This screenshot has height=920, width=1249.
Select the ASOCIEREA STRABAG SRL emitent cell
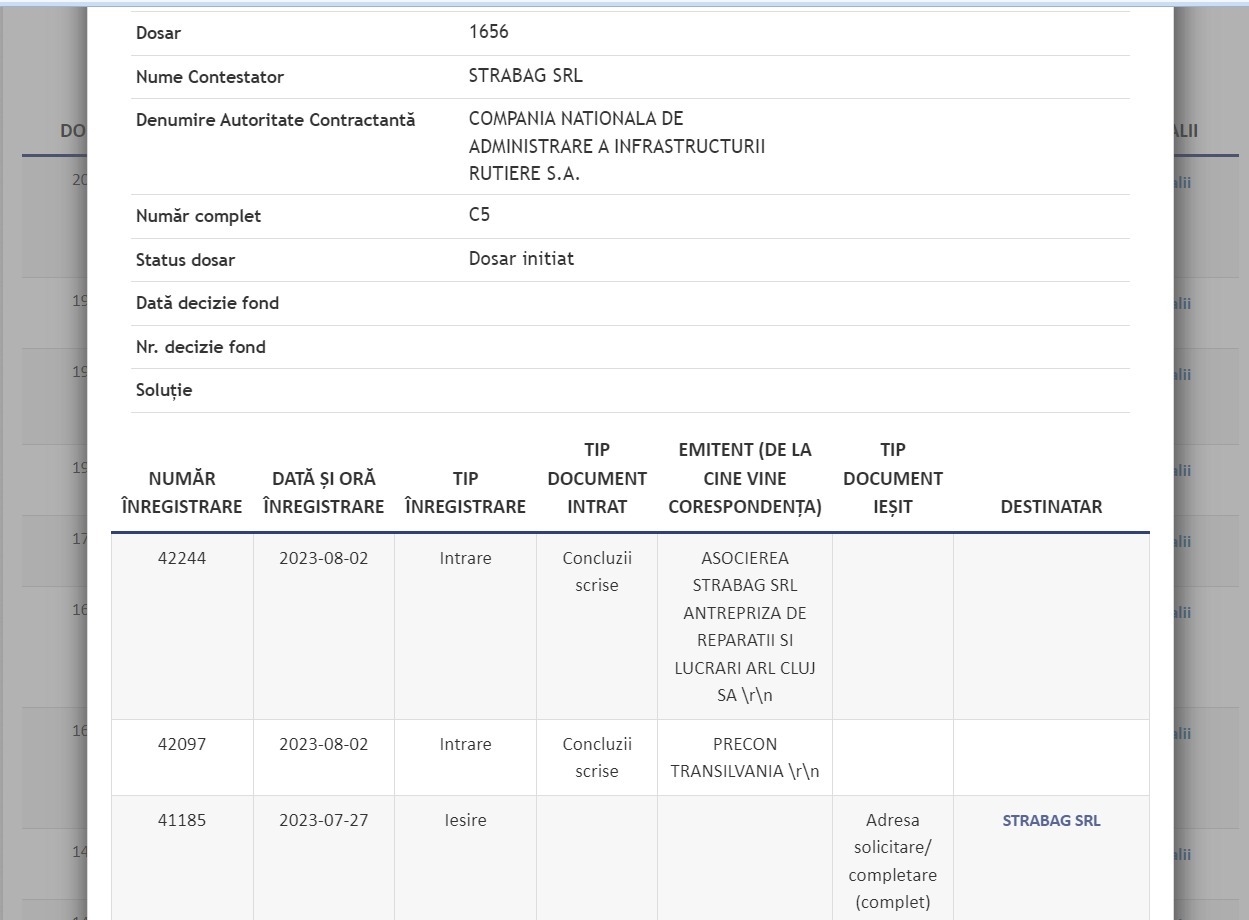point(745,626)
